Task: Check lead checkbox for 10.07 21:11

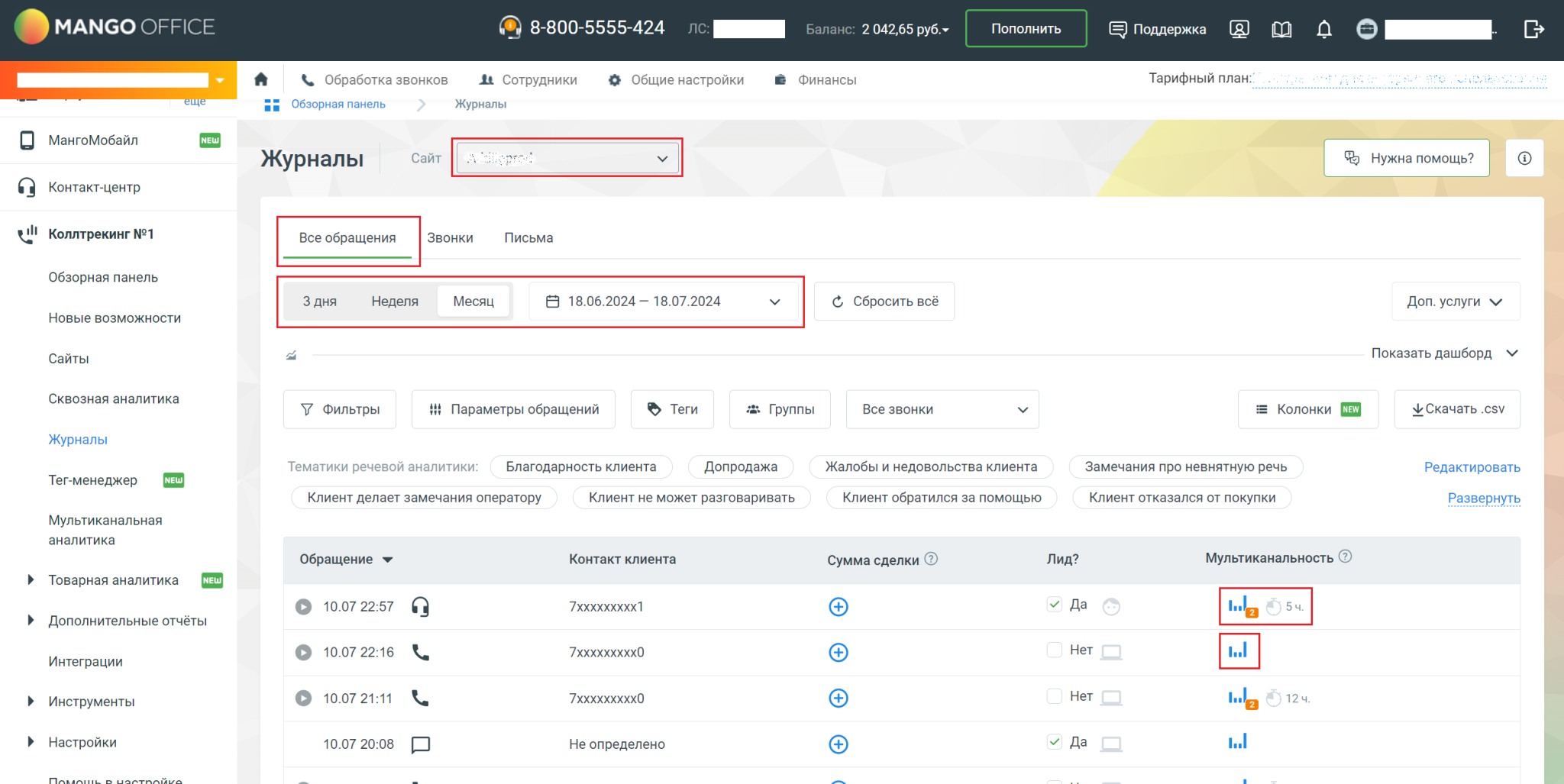Action: (x=1054, y=696)
